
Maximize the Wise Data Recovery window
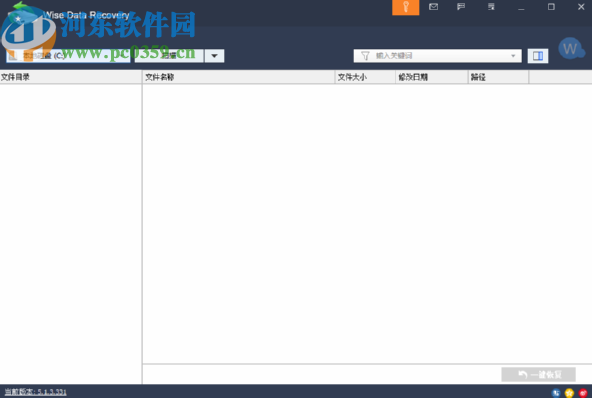point(551,7)
